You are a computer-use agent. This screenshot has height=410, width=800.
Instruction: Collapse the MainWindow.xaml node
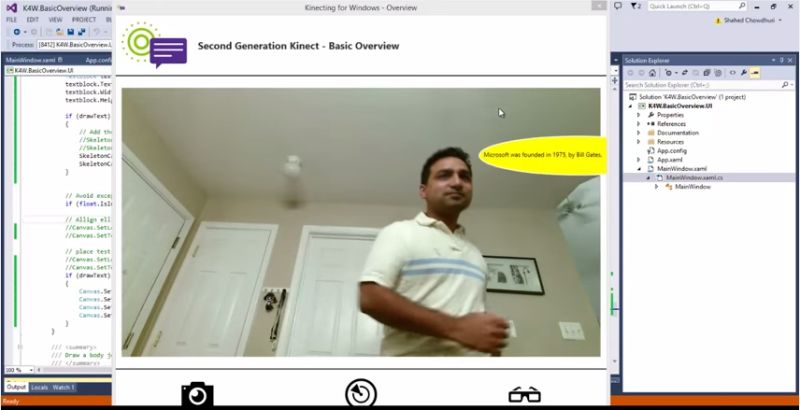click(x=638, y=169)
